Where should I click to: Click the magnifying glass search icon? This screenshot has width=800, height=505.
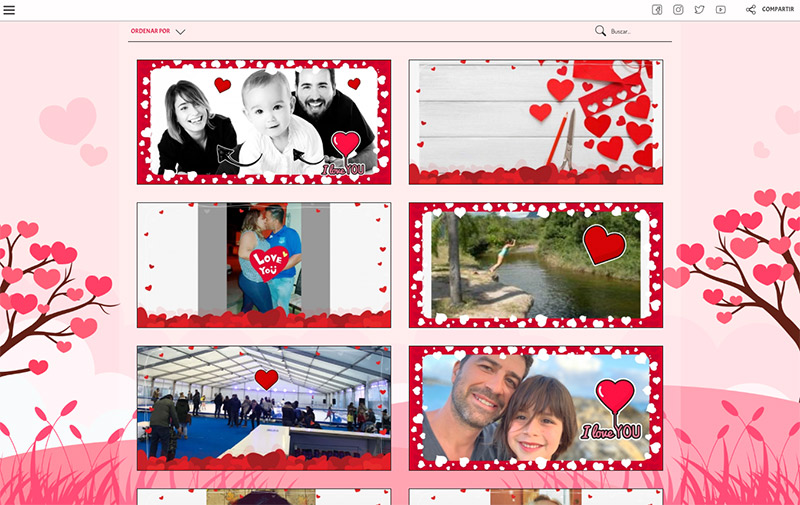click(x=601, y=31)
